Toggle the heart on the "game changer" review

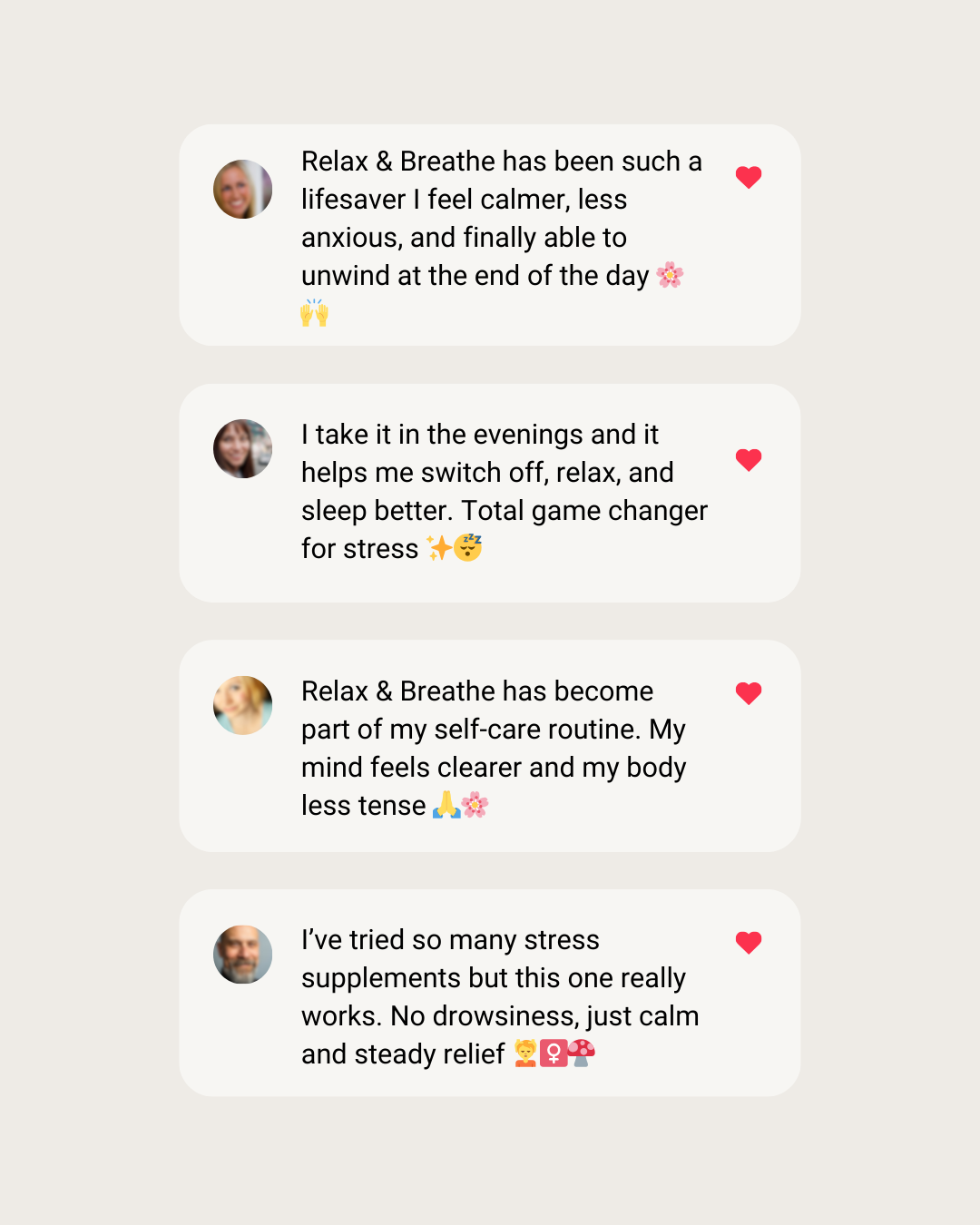[x=749, y=460]
